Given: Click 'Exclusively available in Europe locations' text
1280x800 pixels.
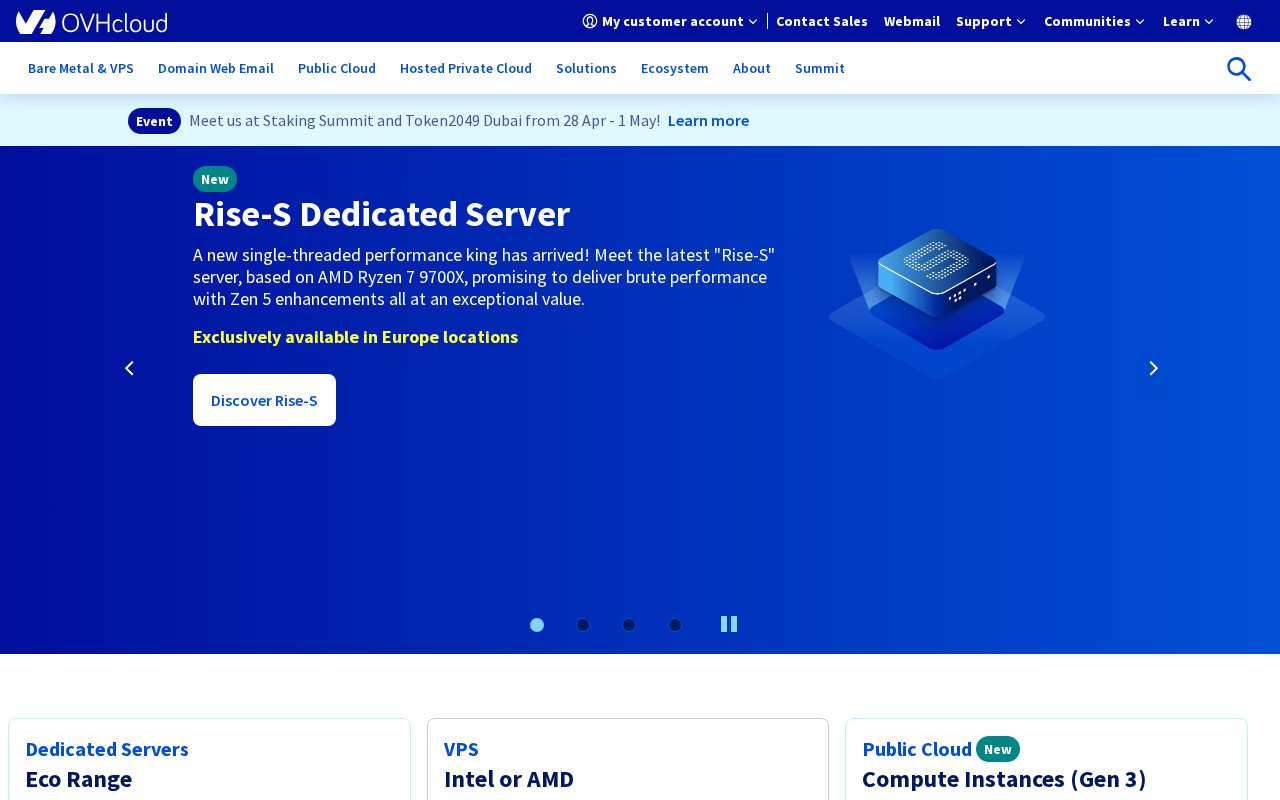Looking at the screenshot, I should [x=355, y=337].
